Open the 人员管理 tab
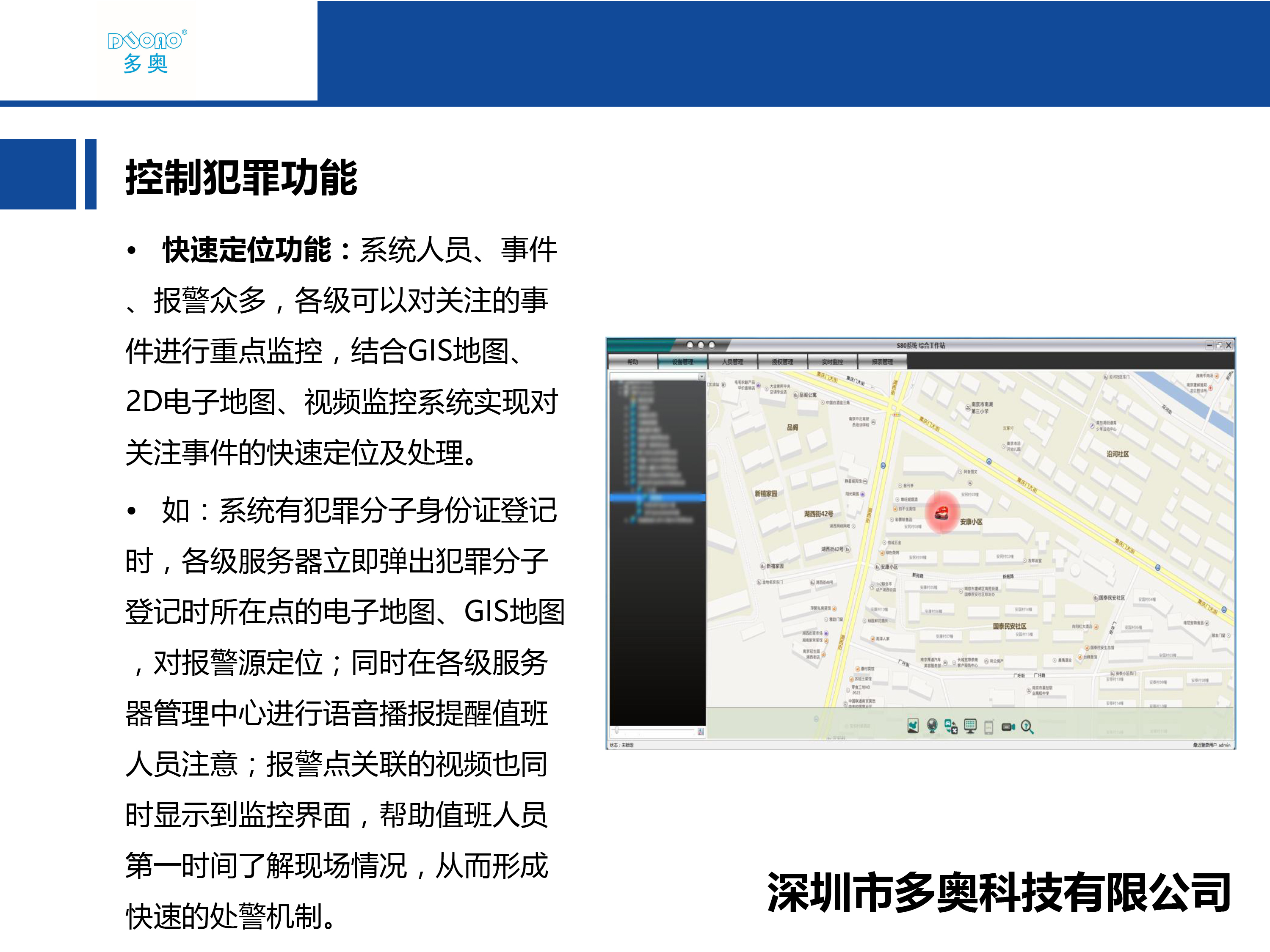 coord(733,361)
